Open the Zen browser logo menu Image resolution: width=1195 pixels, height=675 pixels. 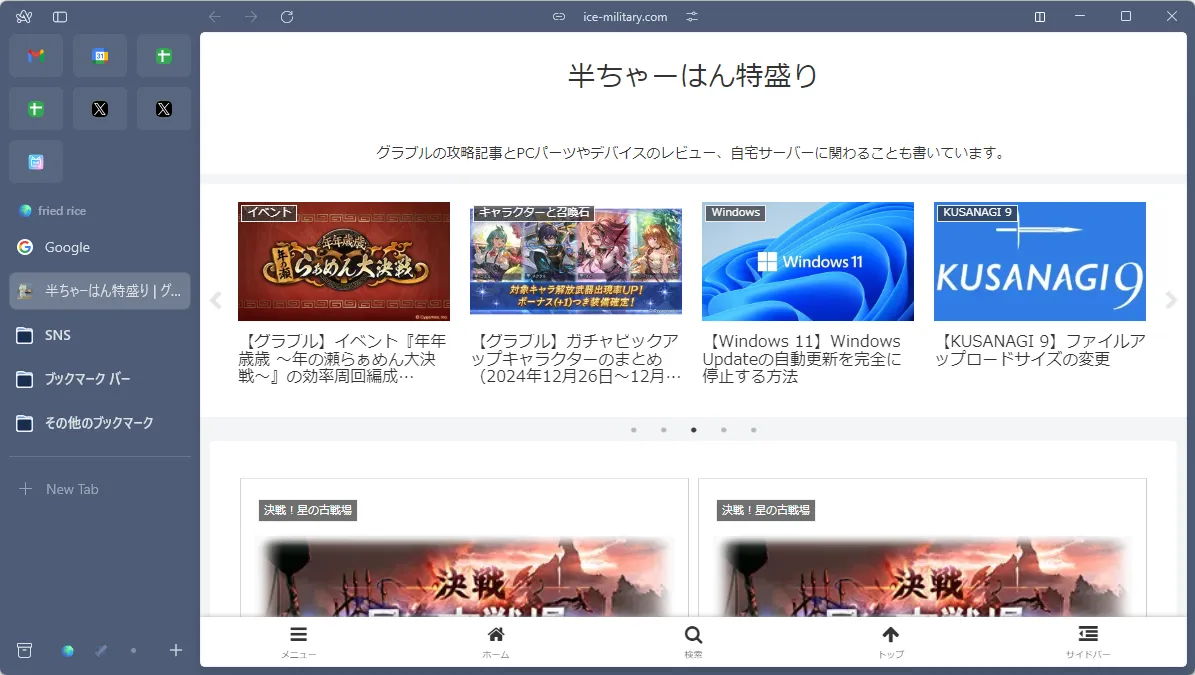point(24,17)
